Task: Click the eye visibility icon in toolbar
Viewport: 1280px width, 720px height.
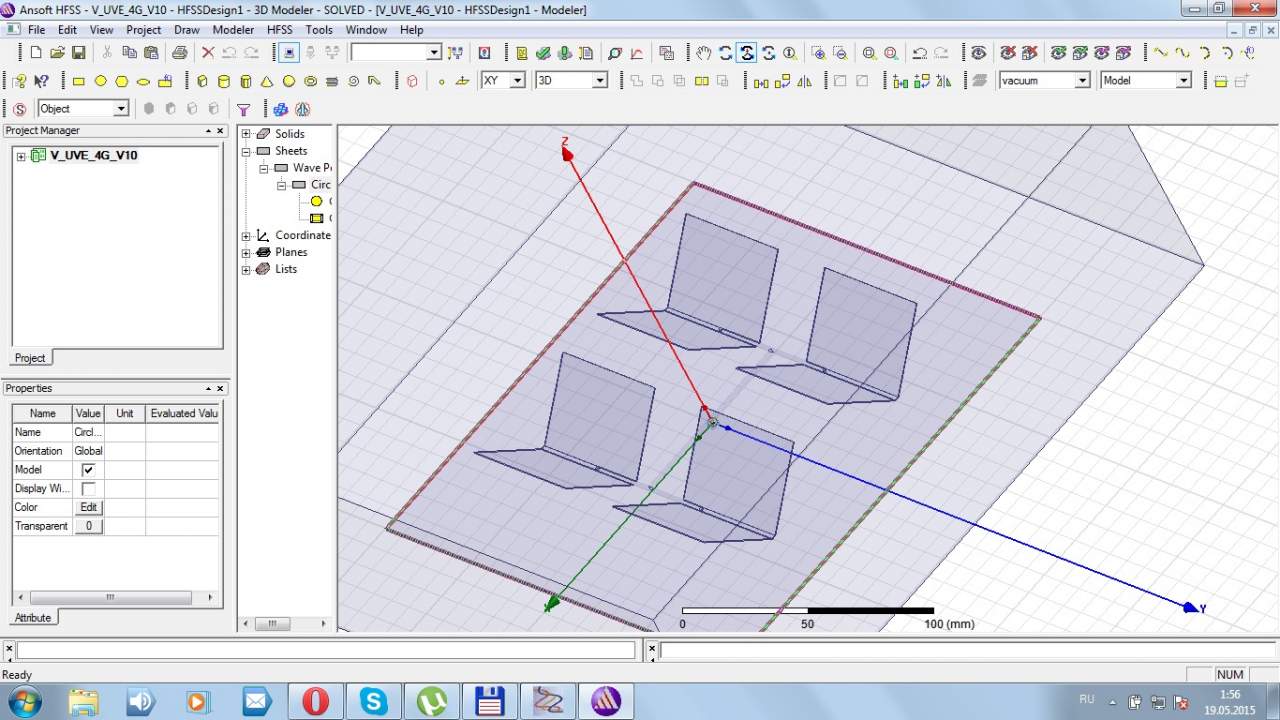Action: pyautogui.click(x=978, y=53)
